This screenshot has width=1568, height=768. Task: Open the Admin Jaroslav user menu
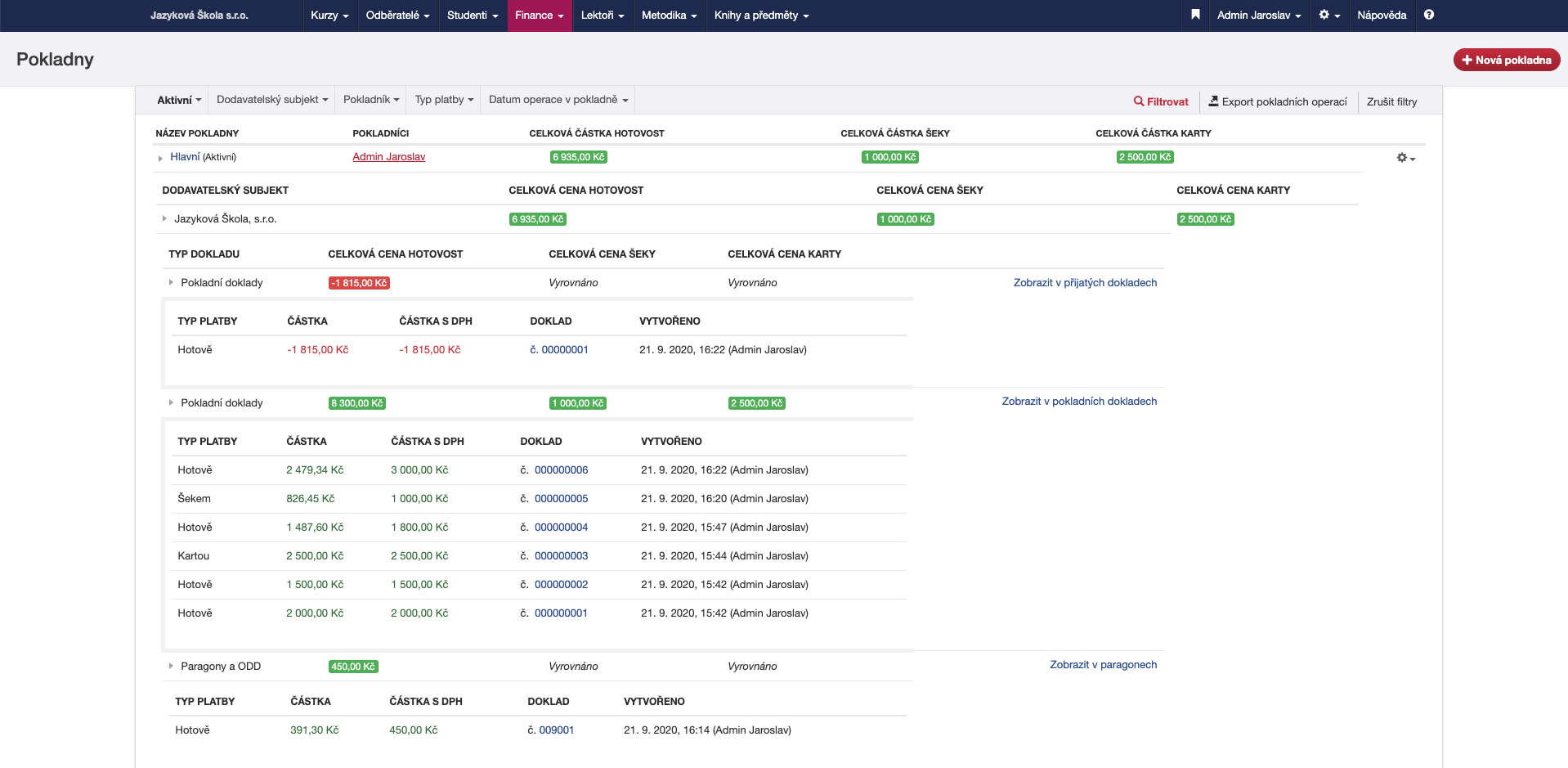pyautogui.click(x=1258, y=16)
